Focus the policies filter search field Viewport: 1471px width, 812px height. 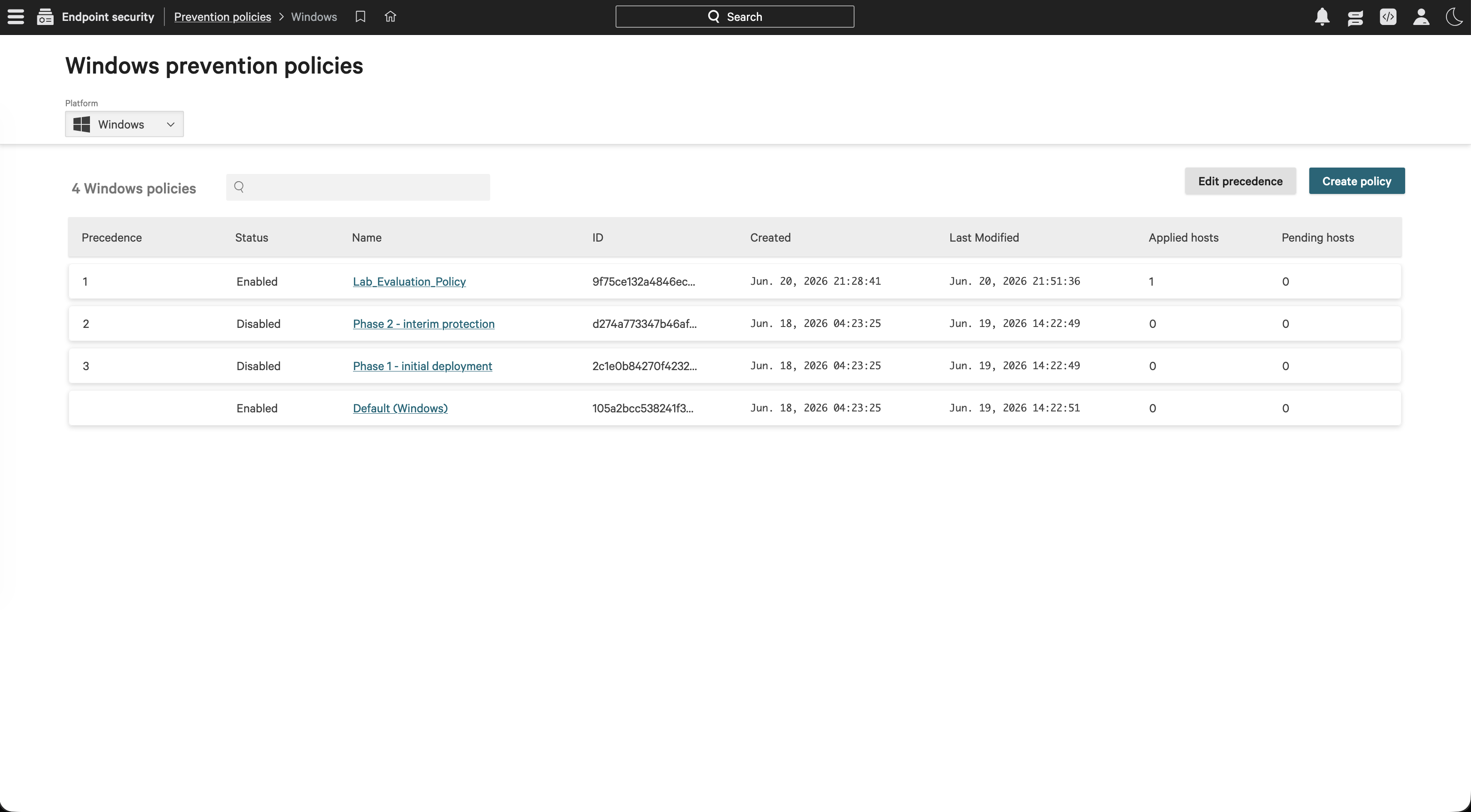coord(358,187)
